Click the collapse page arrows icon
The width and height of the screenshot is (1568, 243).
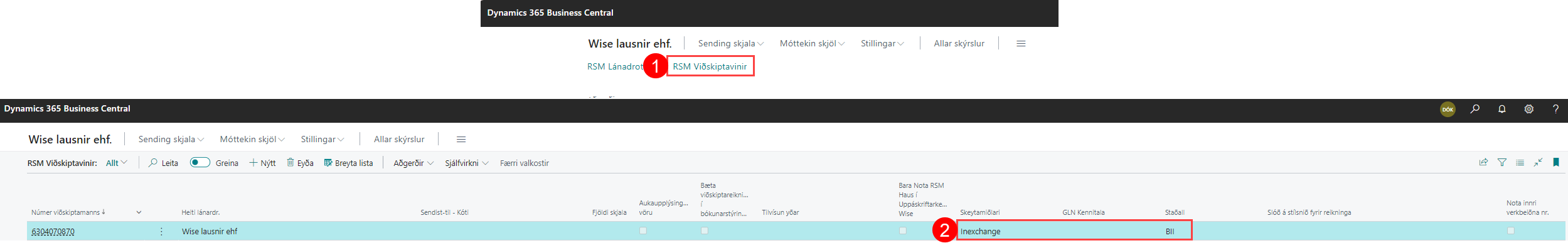point(1538,162)
